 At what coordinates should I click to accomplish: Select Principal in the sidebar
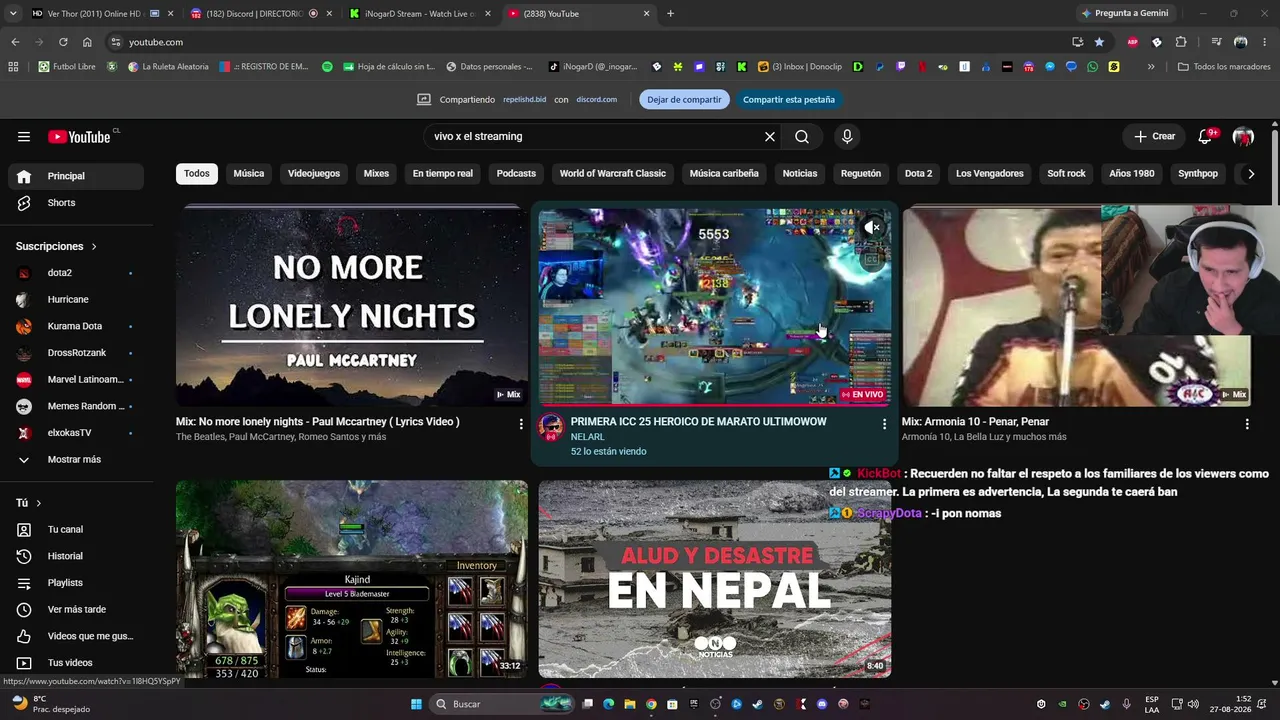76,176
